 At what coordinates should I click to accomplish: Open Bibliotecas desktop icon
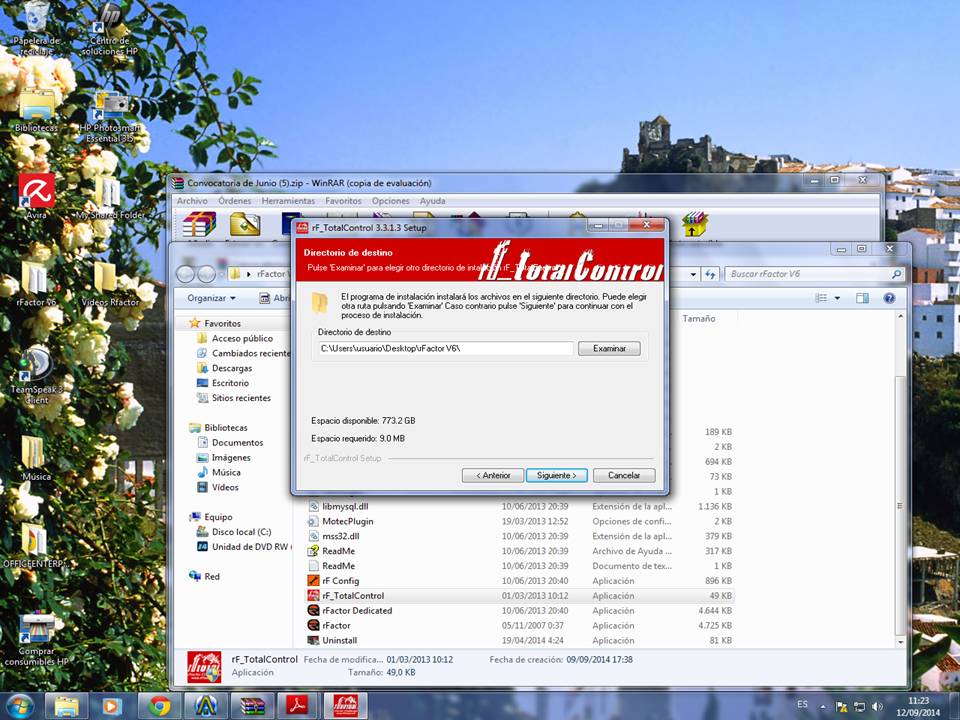tap(37, 111)
